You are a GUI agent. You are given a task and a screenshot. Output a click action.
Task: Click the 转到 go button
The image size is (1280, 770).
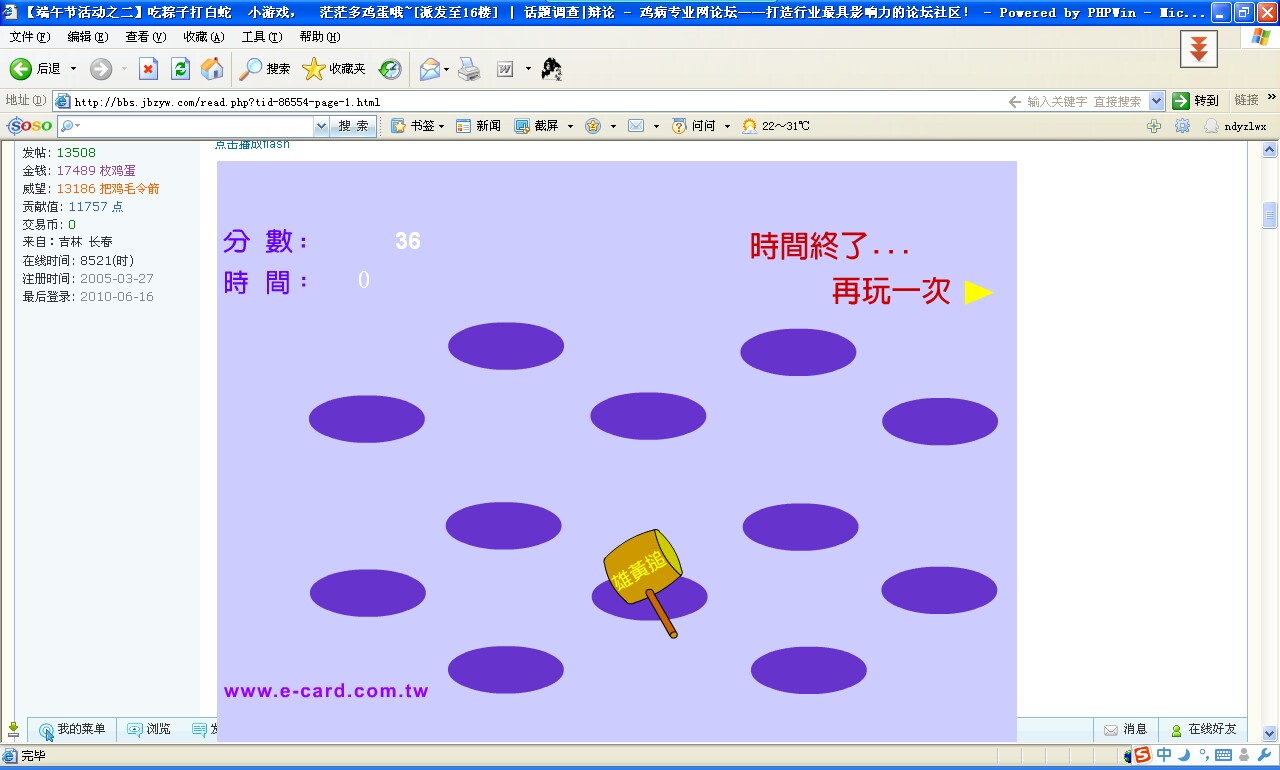pyautogui.click(x=1198, y=101)
